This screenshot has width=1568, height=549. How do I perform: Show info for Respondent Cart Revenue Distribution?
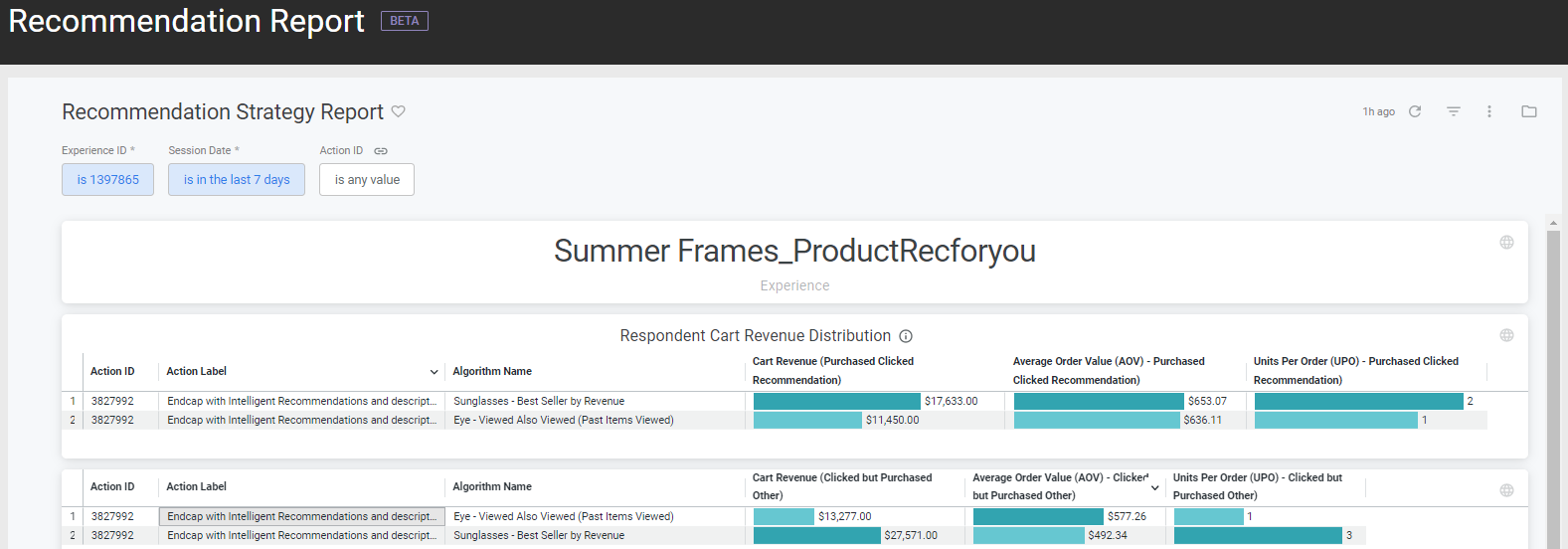[906, 336]
